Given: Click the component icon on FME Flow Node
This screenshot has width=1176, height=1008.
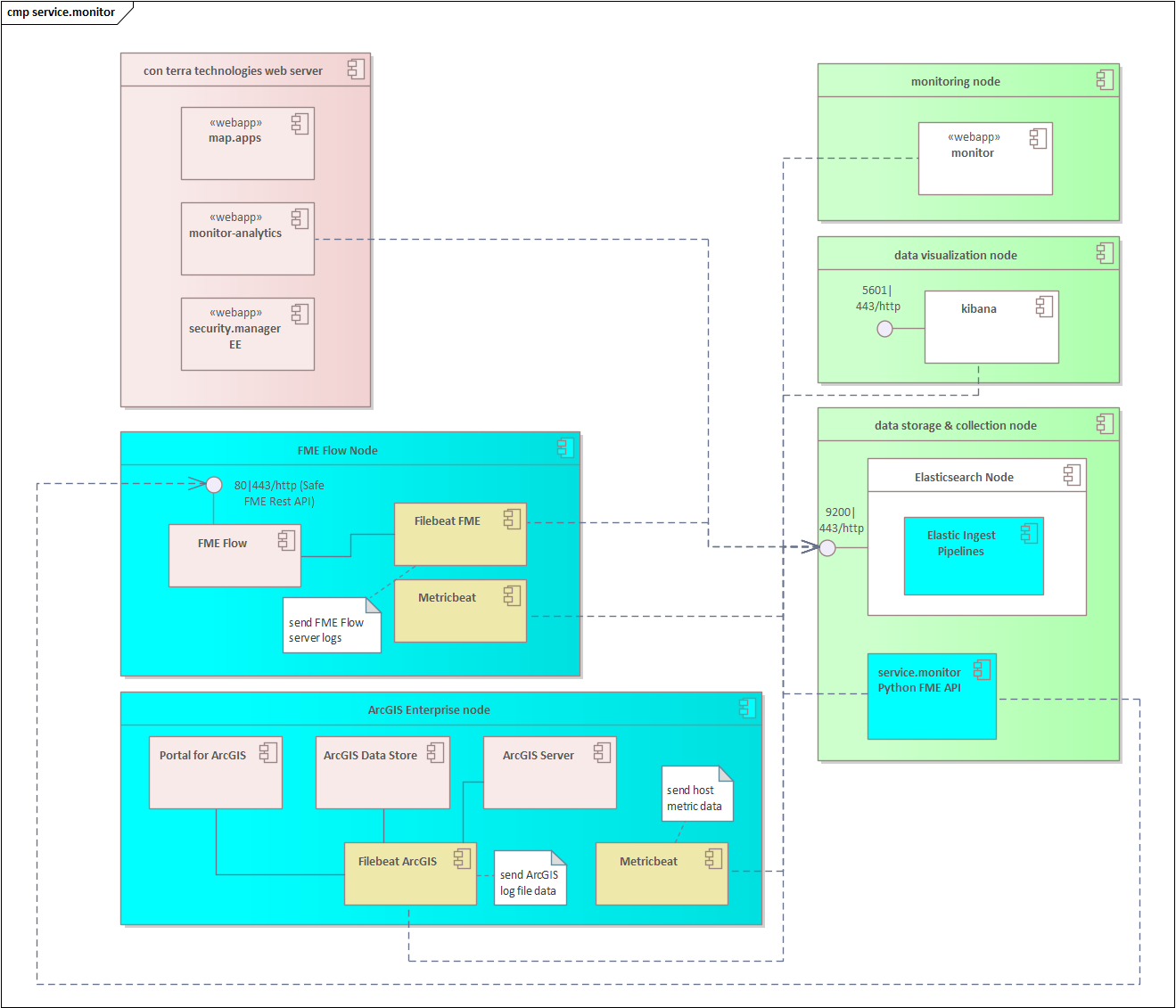Looking at the screenshot, I should click(564, 448).
